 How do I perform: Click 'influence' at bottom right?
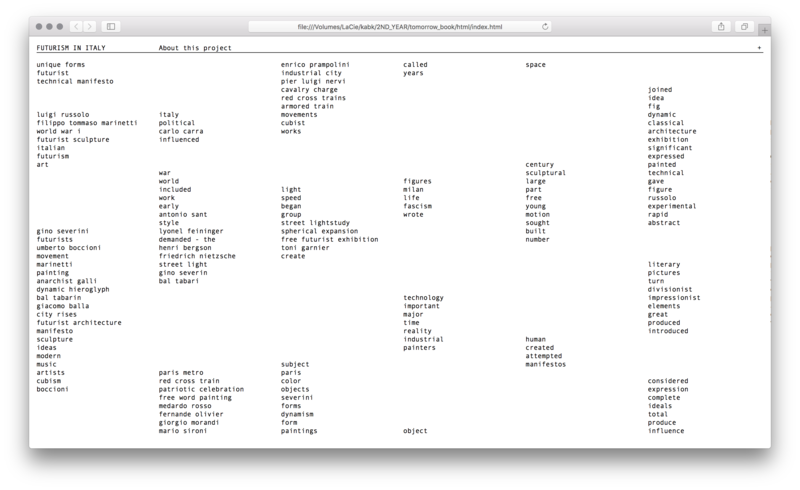666,431
